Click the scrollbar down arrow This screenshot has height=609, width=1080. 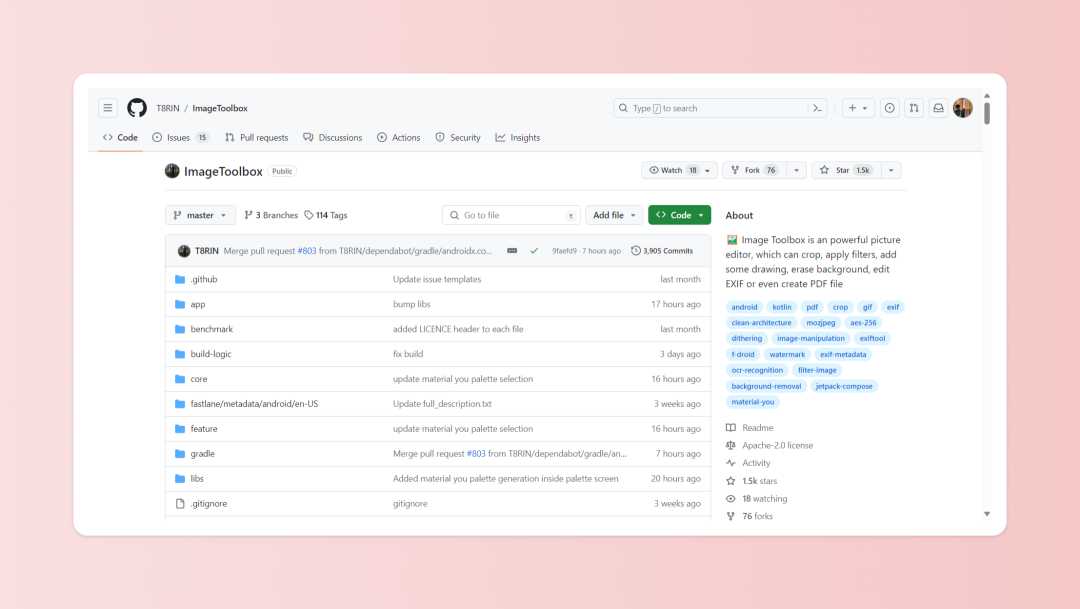(987, 514)
